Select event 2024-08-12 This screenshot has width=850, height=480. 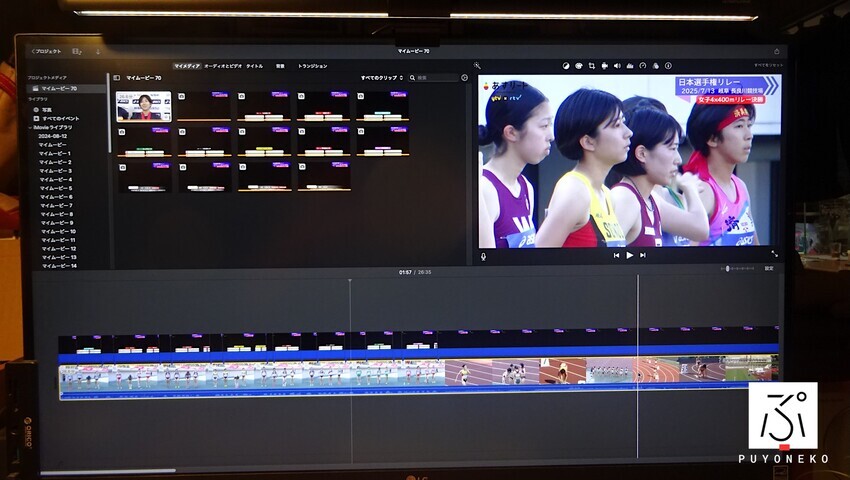point(53,136)
